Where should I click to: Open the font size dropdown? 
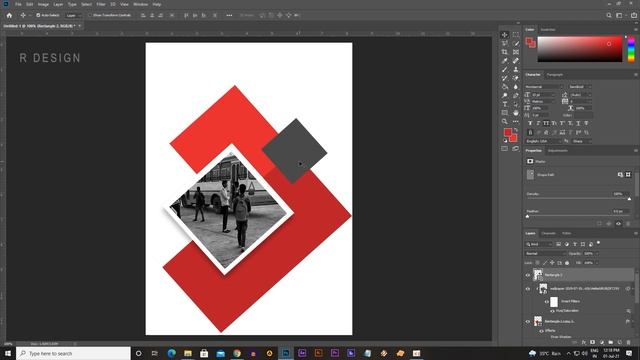click(x=543, y=95)
